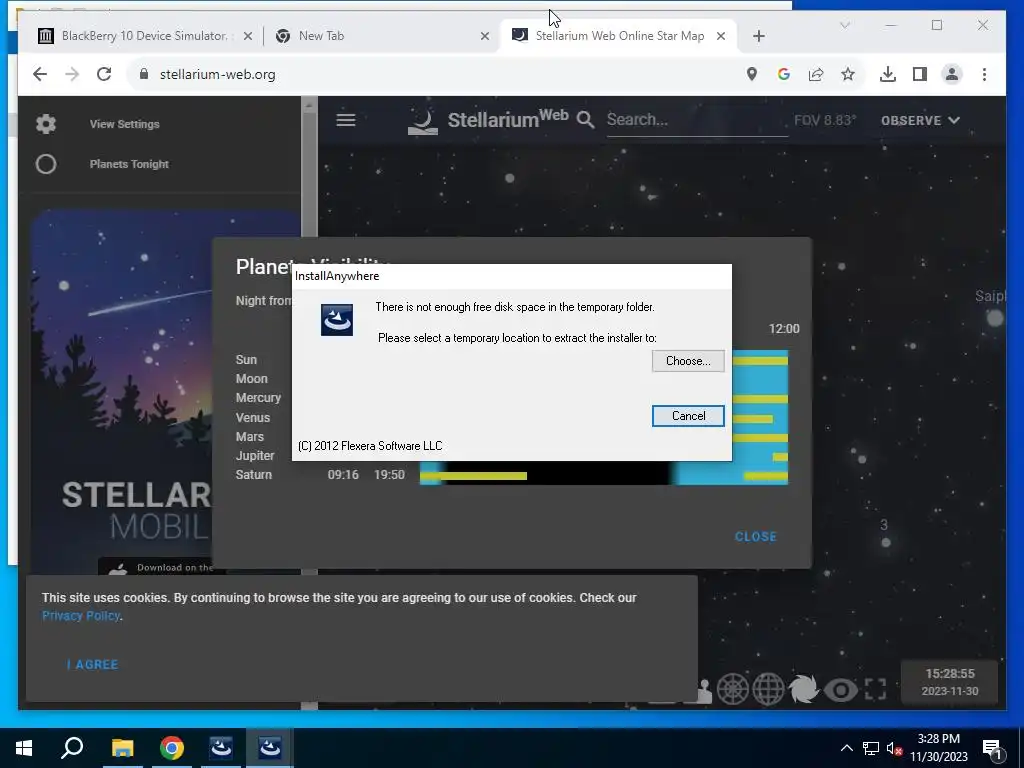Click the Stellarium Web crescent logo

click(423, 121)
